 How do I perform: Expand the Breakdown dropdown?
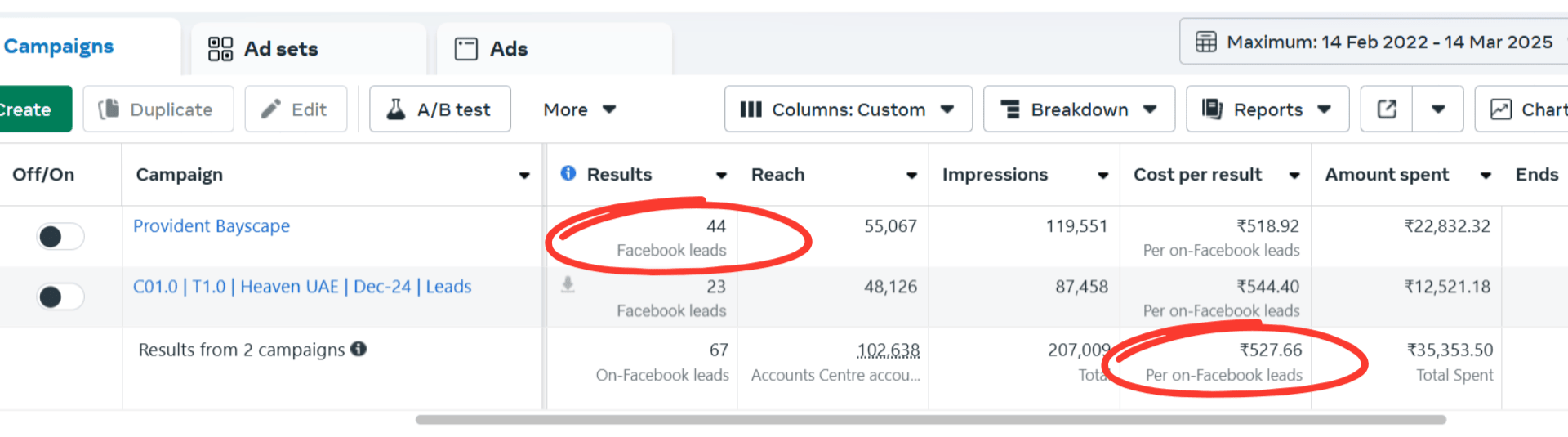[1079, 109]
